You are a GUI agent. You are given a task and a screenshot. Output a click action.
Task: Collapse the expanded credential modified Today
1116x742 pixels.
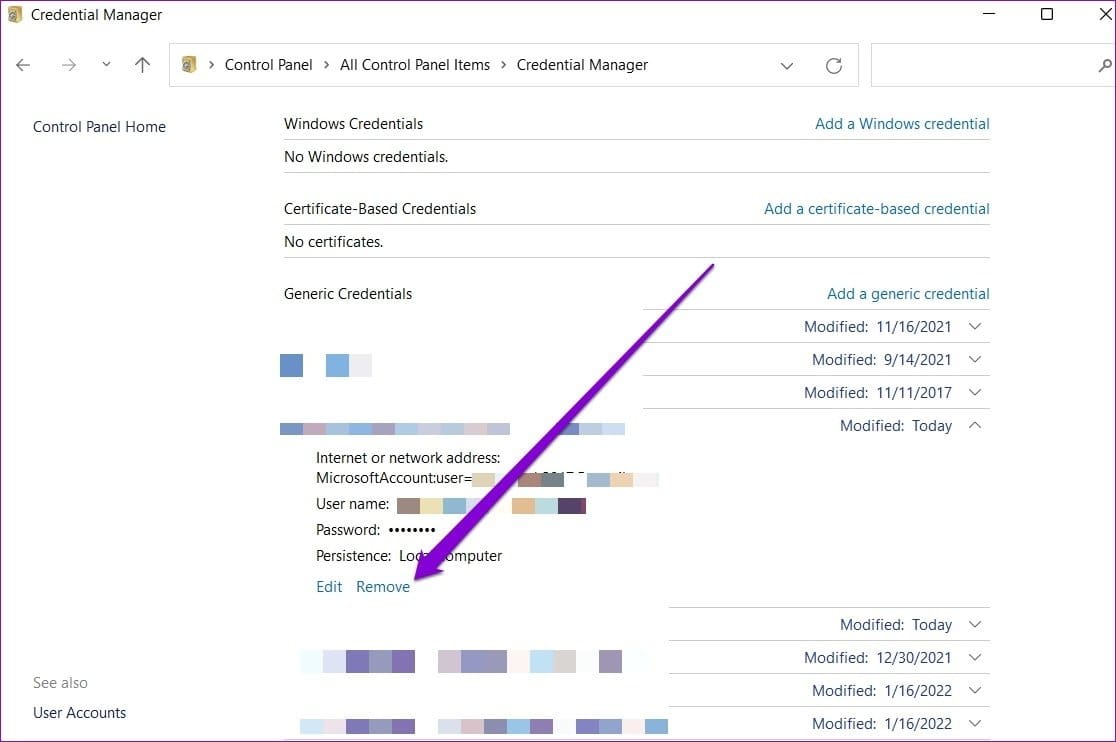click(x=975, y=425)
